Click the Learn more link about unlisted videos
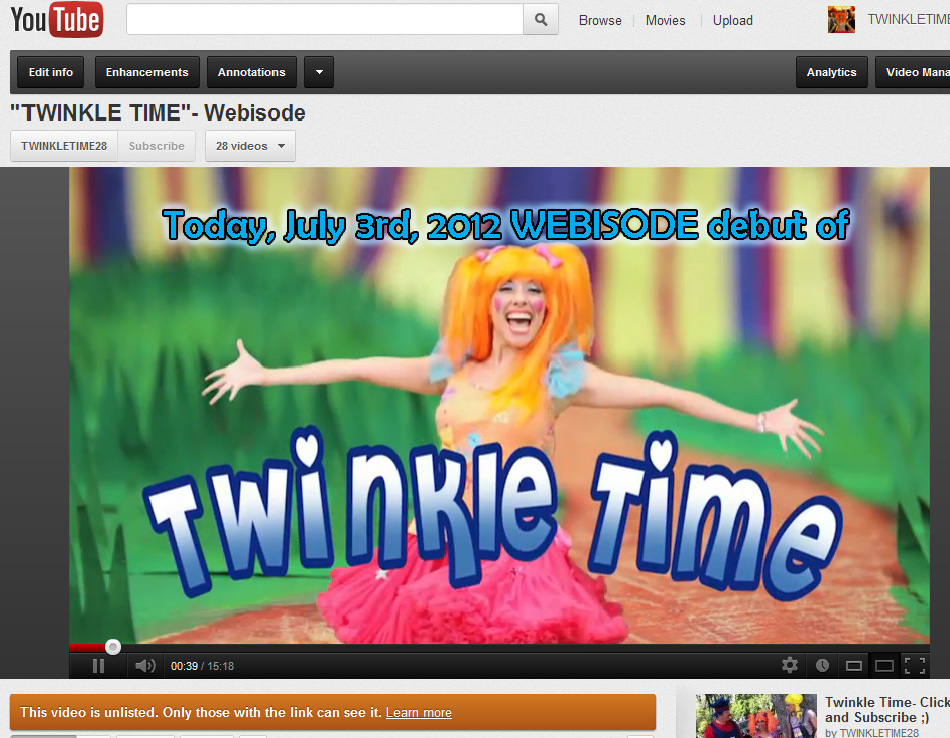The height and width of the screenshot is (738, 950). point(418,712)
